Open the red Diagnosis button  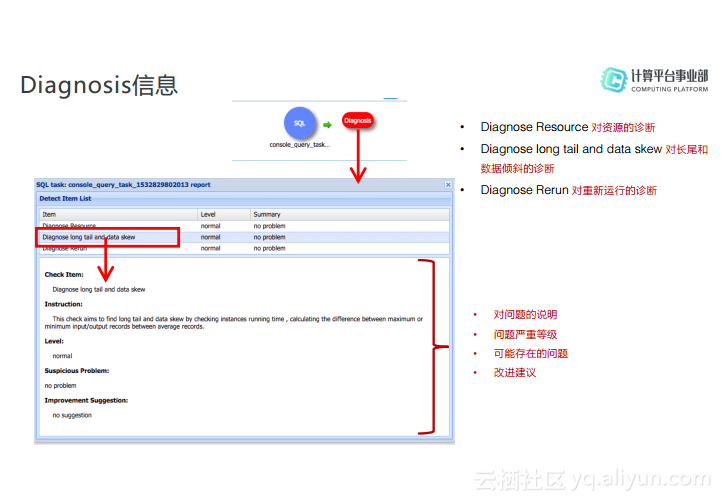coord(358,121)
